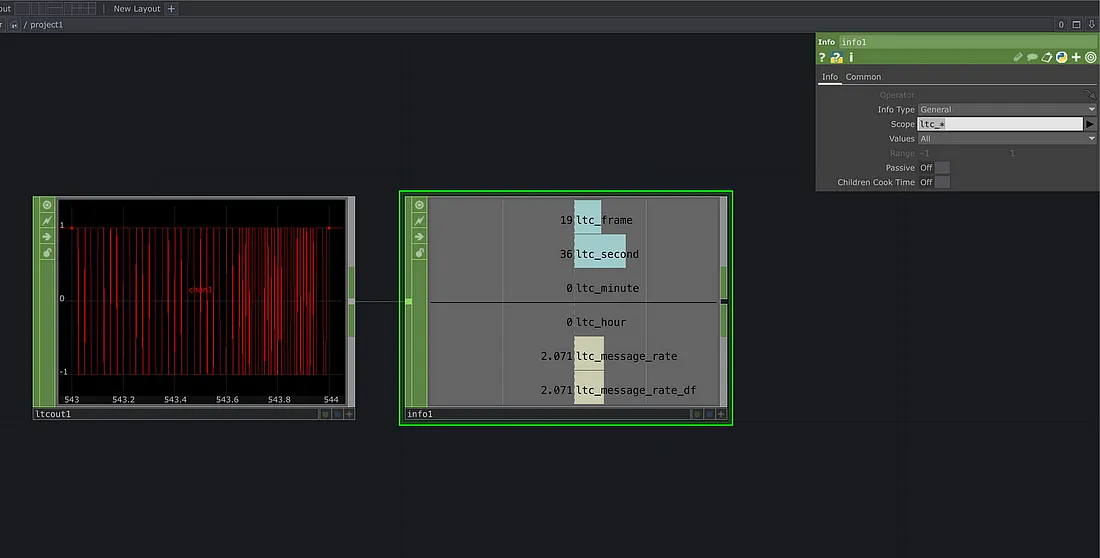Click the Operator parameter arrow picker icon

[1089, 94]
